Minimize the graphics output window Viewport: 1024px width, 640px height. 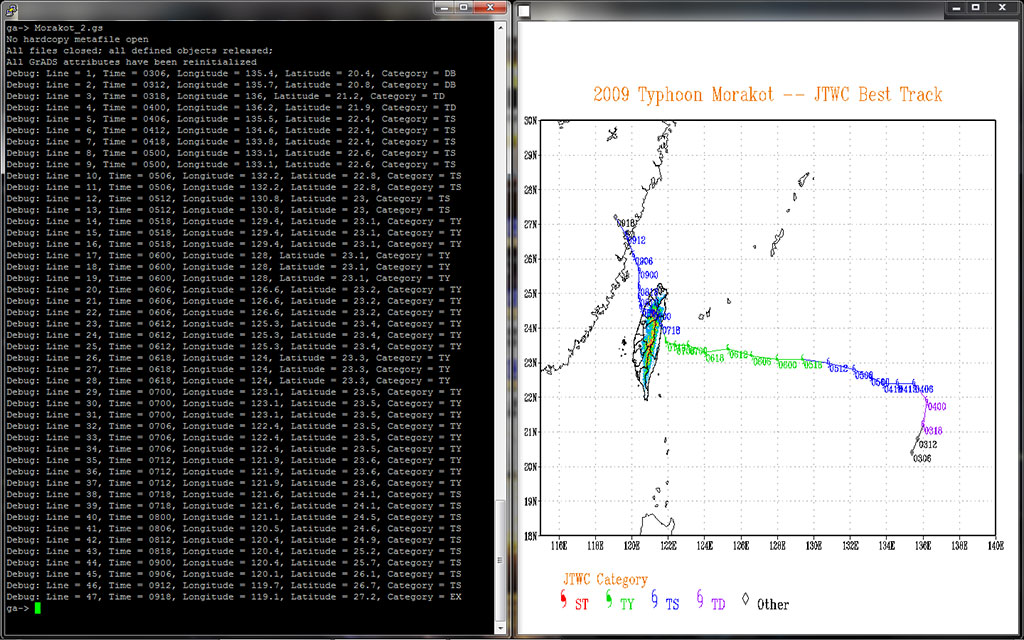click(x=955, y=8)
